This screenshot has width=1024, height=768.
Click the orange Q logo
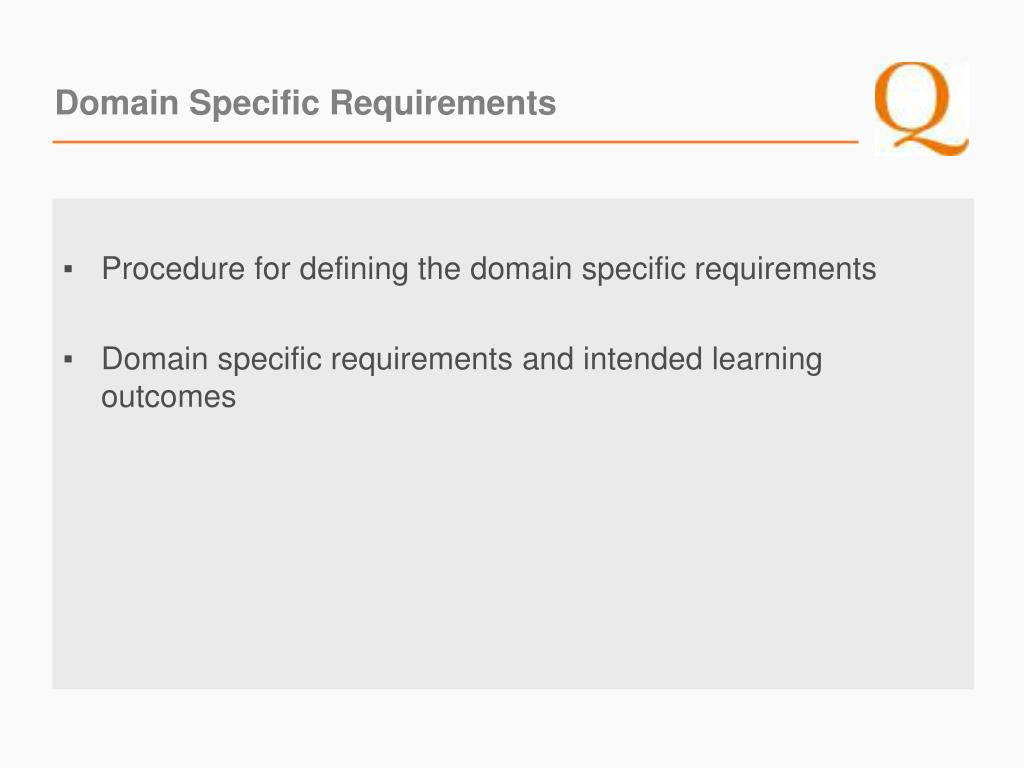[x=921, y=108]
